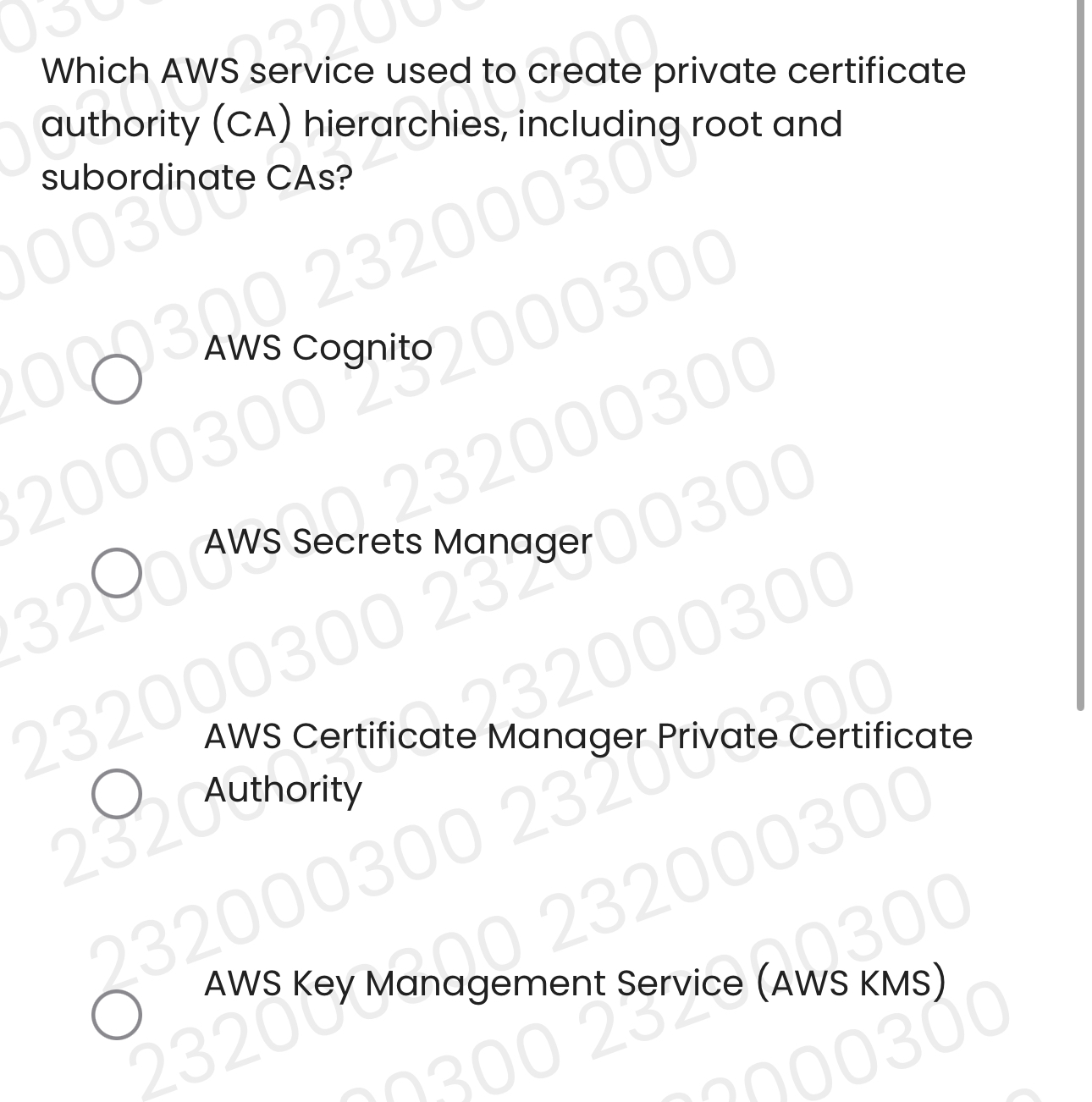Click the Private Certificate Authority answer text
The width and height of the screenshot is (1092, 1102).
coord(587,736)
